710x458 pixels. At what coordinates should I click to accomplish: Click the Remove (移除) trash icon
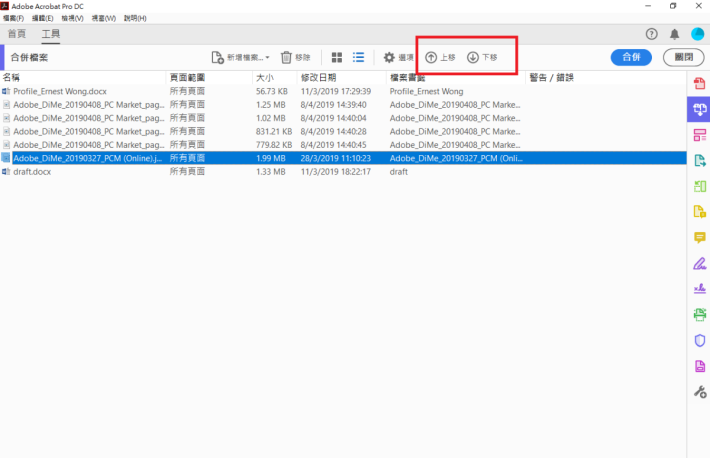click(x=286, y=58)
